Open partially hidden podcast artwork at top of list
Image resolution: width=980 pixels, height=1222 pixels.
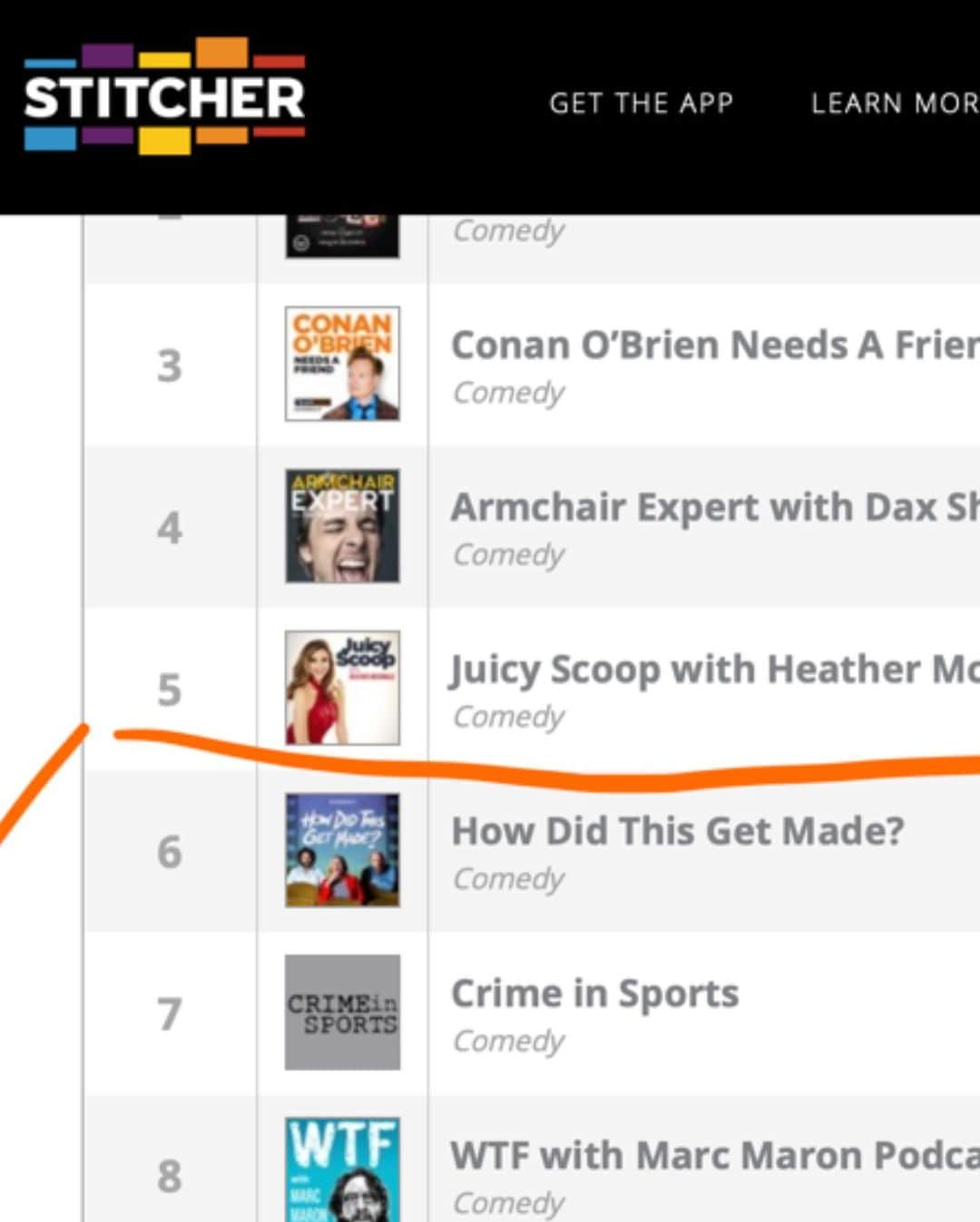[x=342, y=236]
